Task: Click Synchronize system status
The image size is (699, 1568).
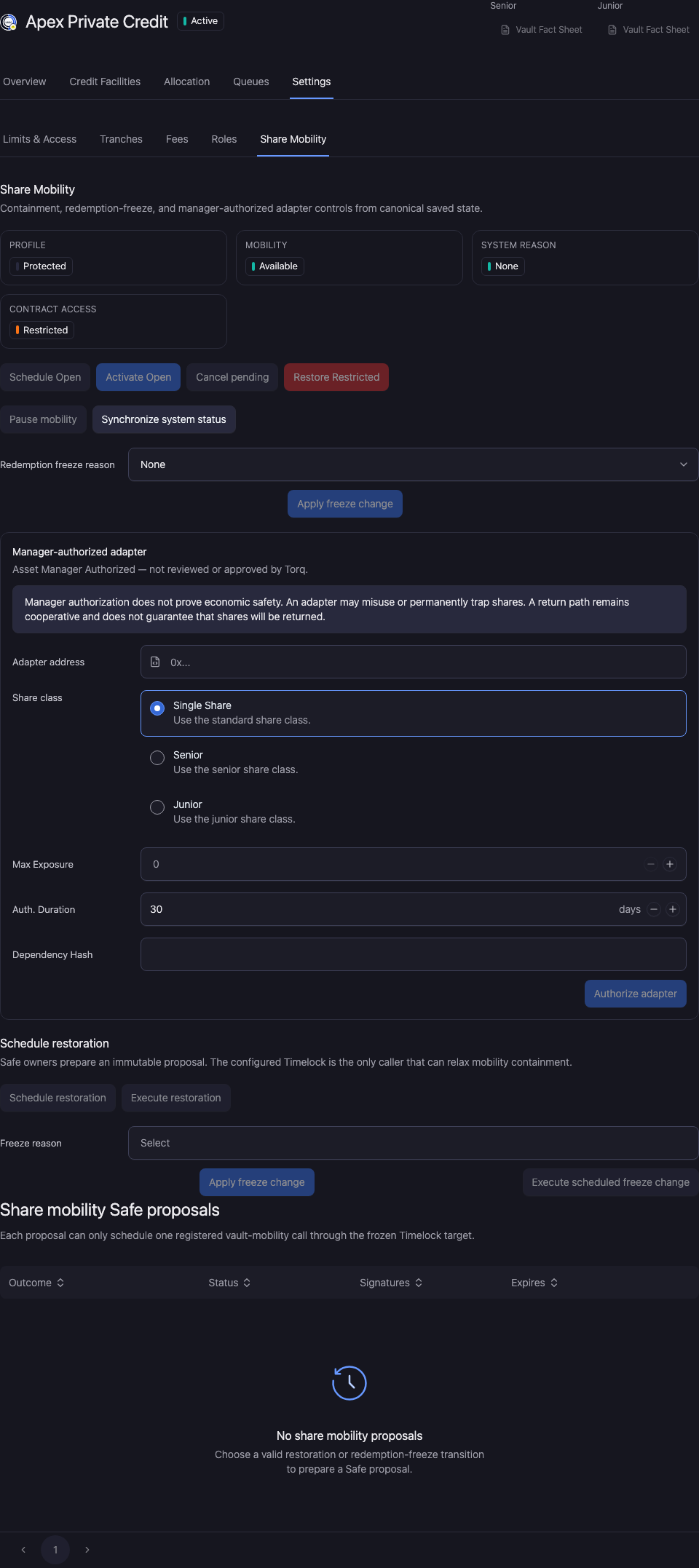Action: click(164, 419)
